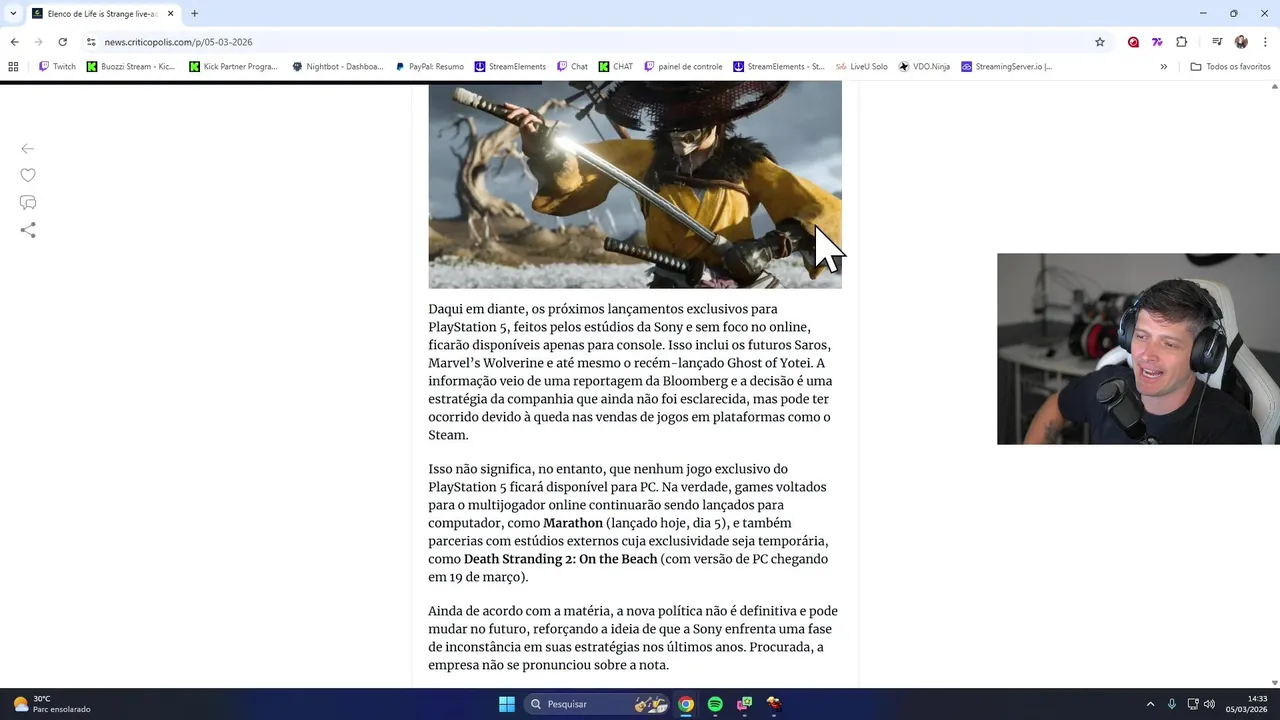Like the article with the heart icon
The image size is (1280, 720).
(x=28, y=175)
